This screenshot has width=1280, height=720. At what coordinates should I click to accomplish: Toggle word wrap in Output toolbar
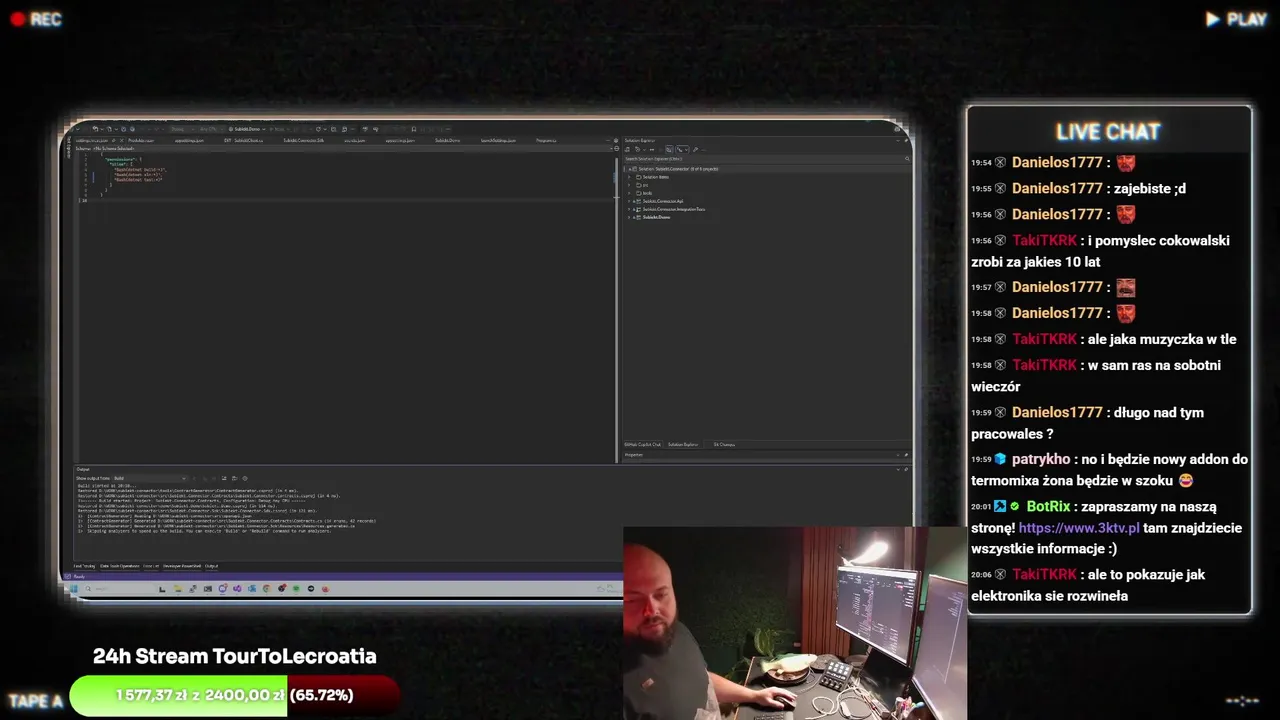[235, 478]
